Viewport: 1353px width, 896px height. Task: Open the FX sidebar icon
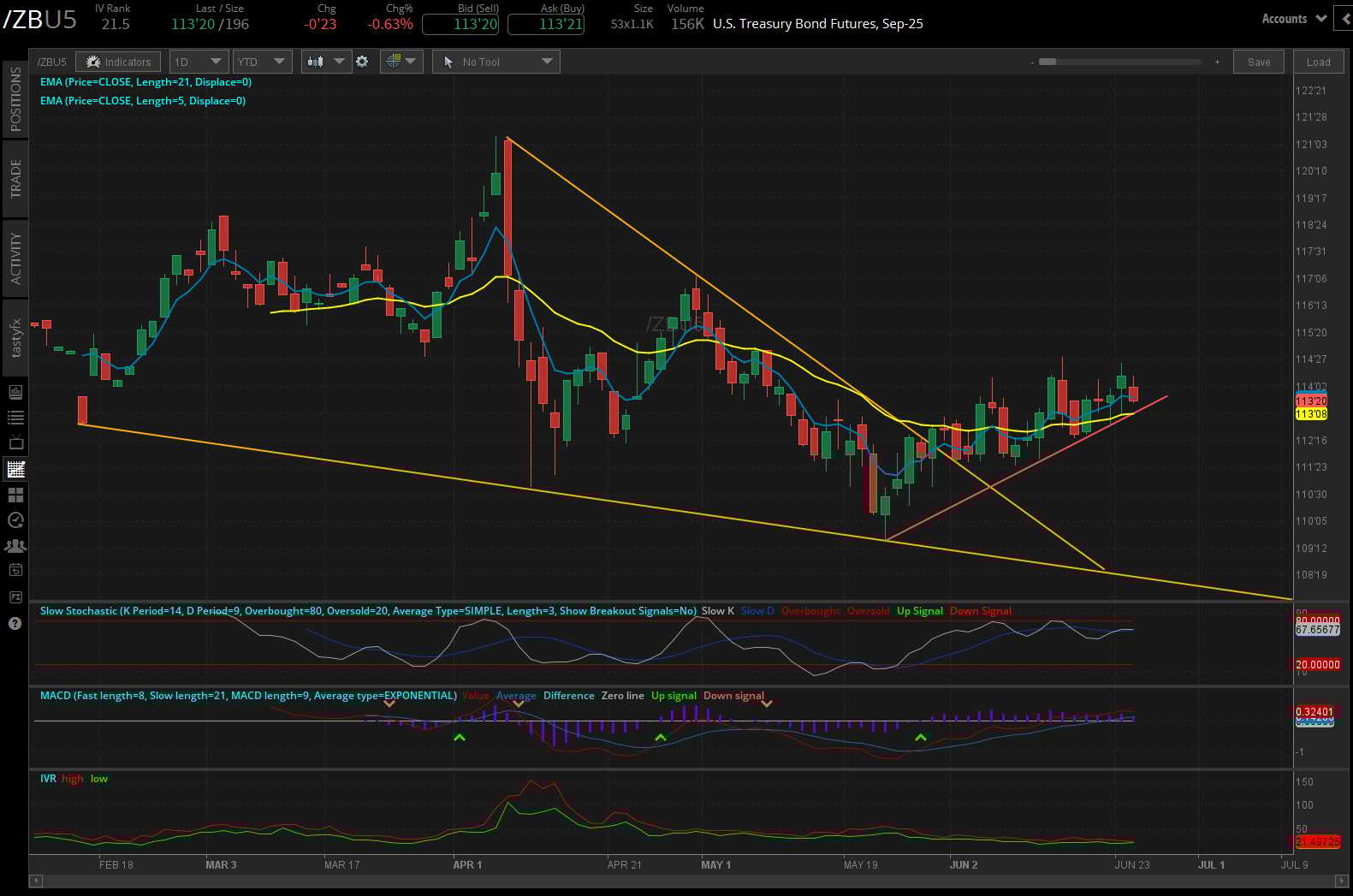(15, 596)
